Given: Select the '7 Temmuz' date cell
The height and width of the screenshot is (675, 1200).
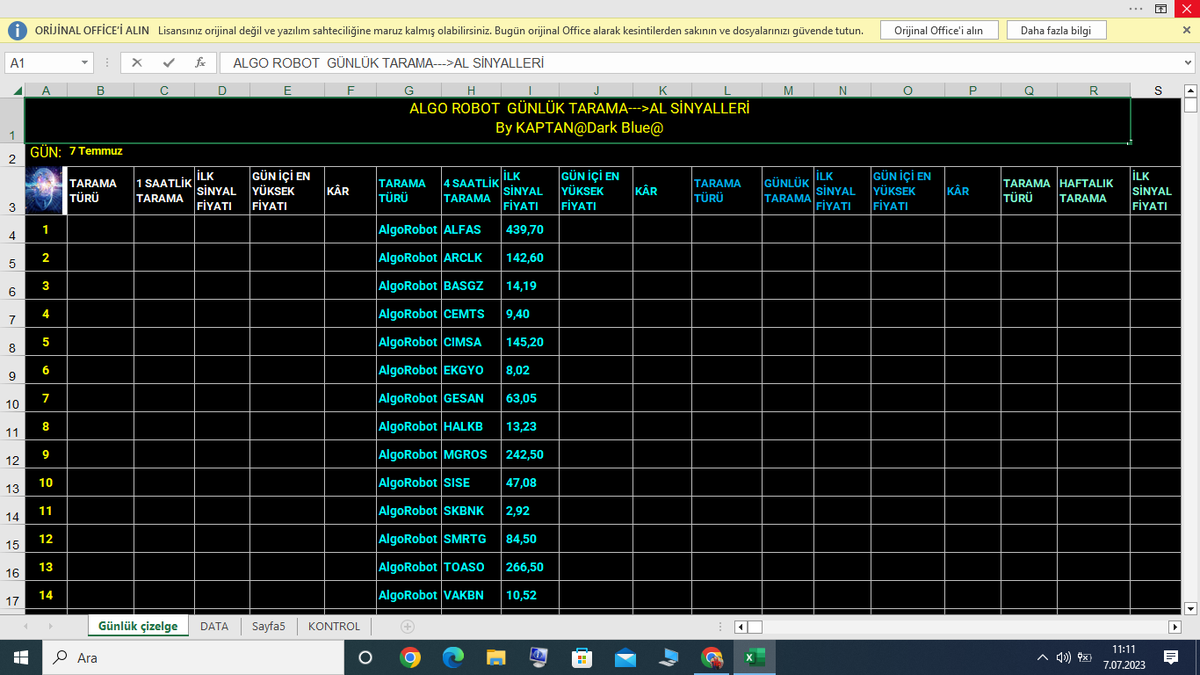Looking at the screenshot, I should coord(100,152).
